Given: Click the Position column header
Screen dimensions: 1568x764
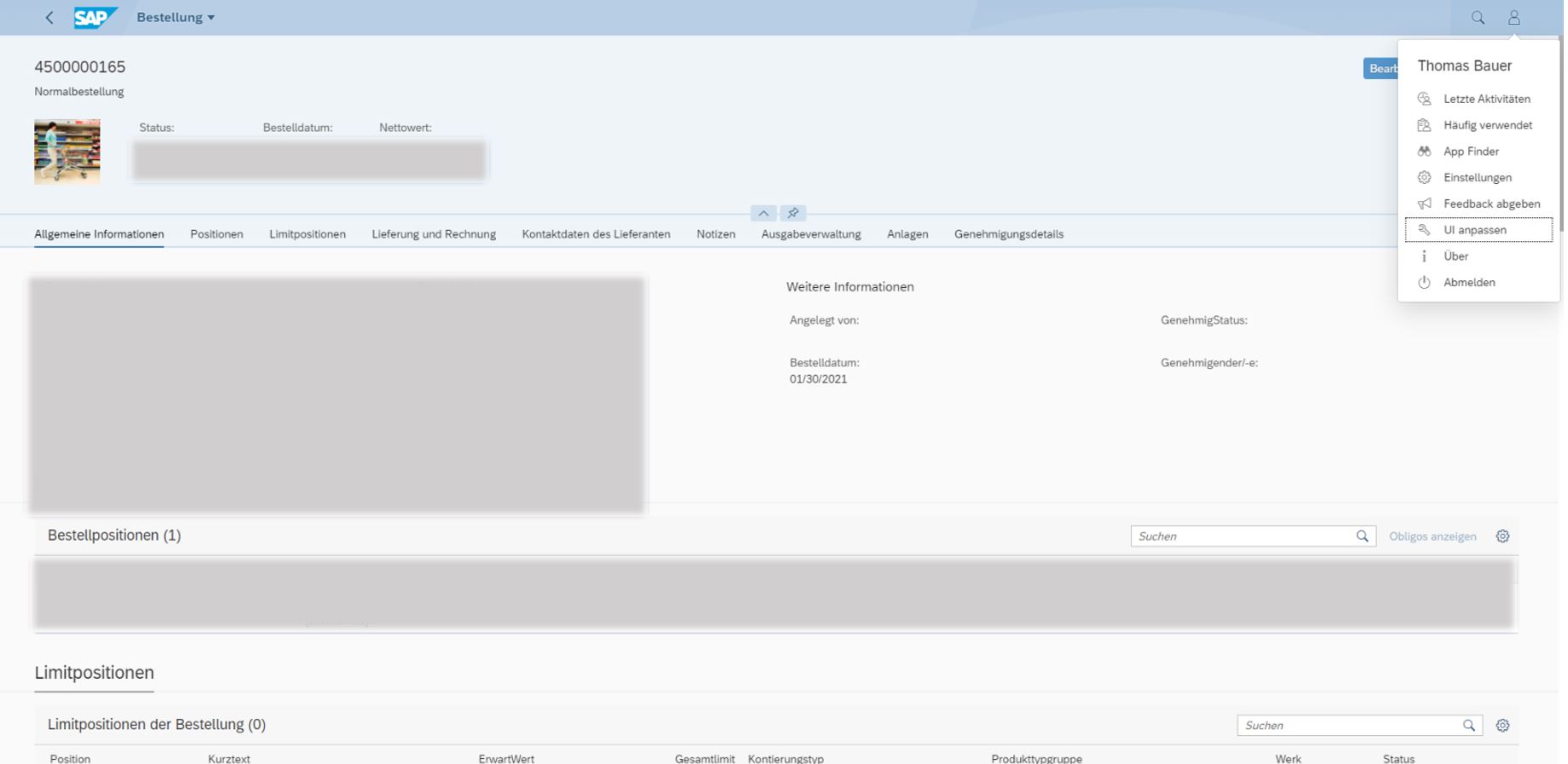Looking at the screenshot, I should (70, 758).
